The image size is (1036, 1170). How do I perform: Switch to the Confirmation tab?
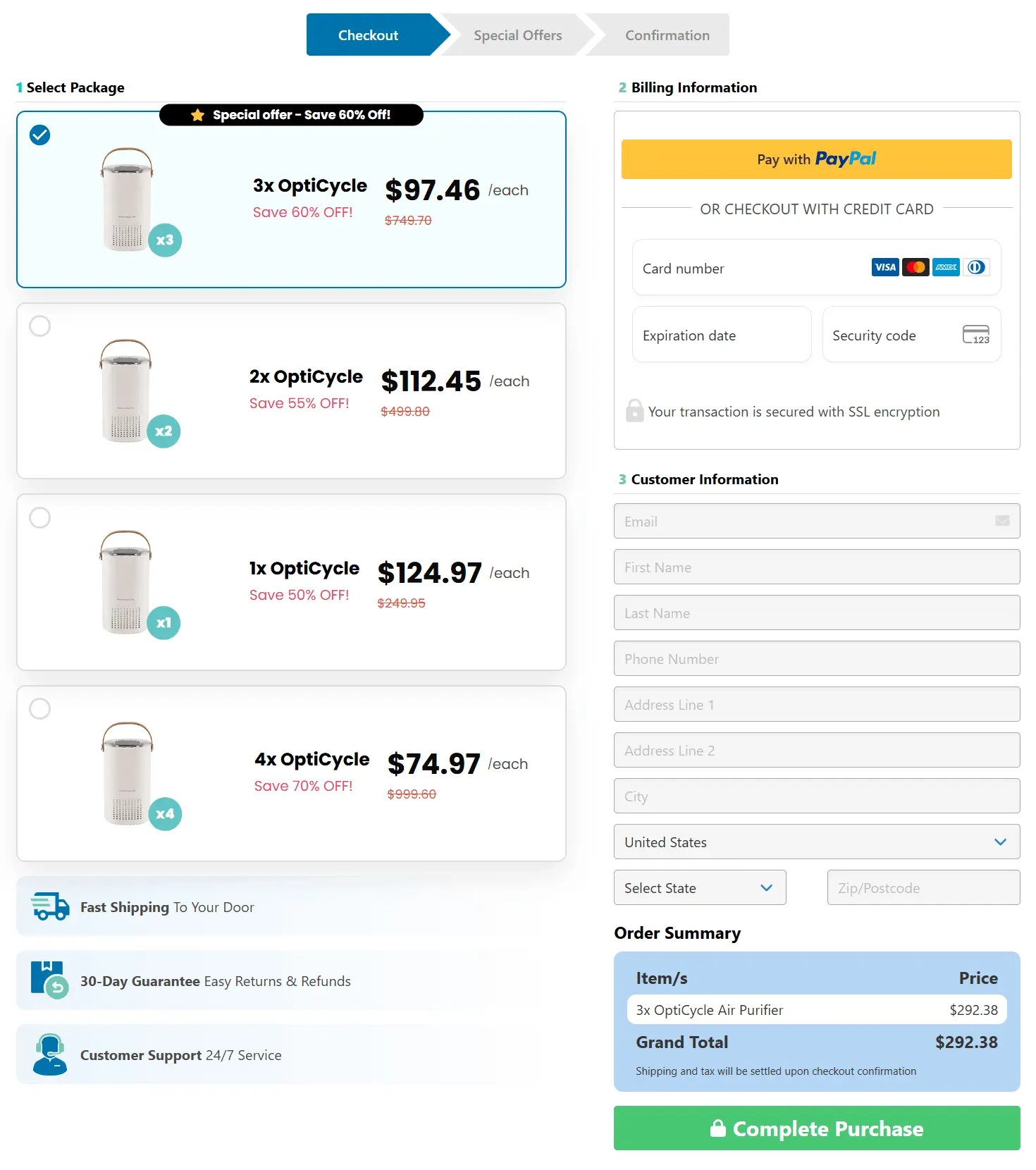point(667,35)
